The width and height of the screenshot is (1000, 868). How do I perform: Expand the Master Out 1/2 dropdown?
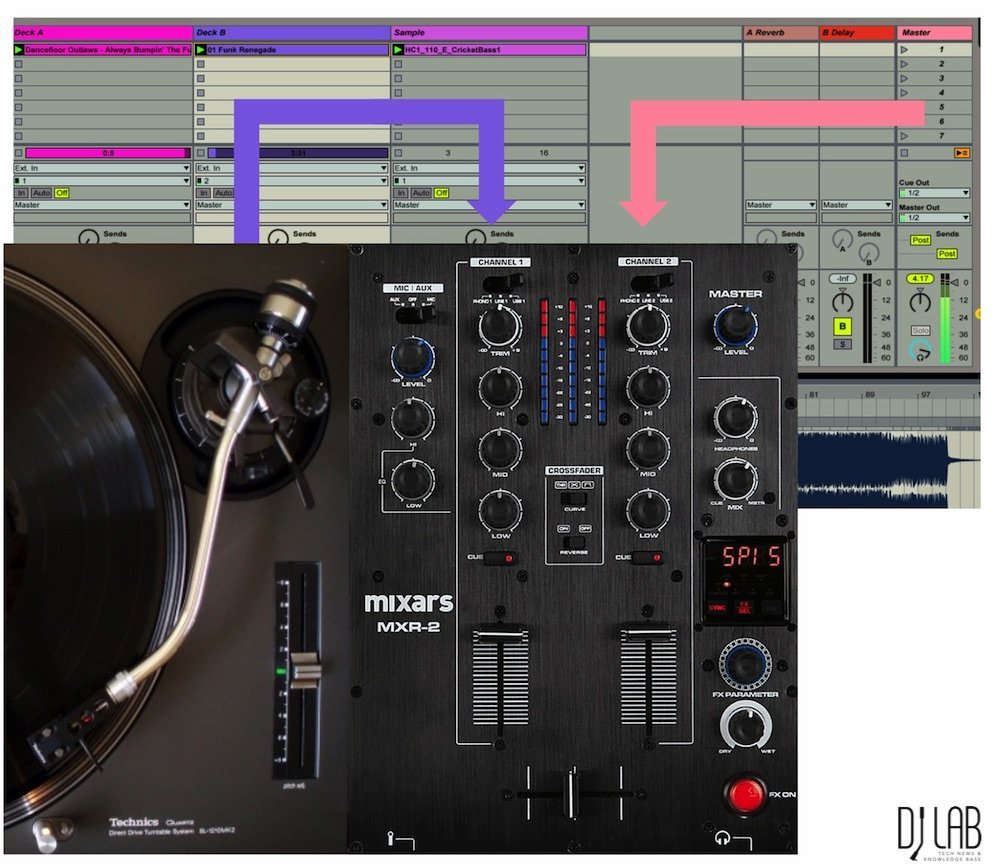934,218
